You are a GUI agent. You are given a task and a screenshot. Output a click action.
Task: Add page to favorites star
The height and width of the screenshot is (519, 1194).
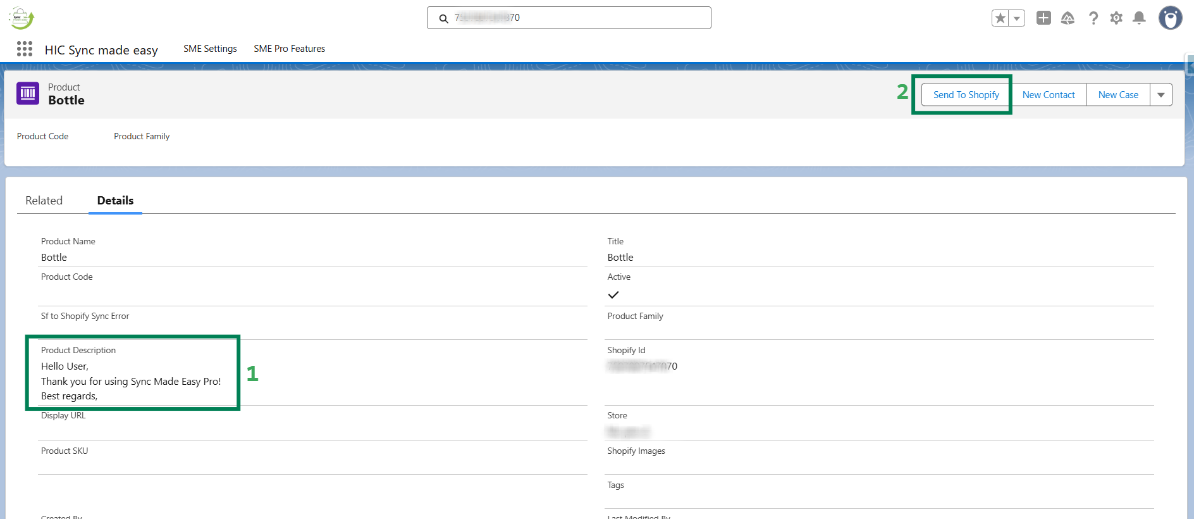pos(1000,18)
